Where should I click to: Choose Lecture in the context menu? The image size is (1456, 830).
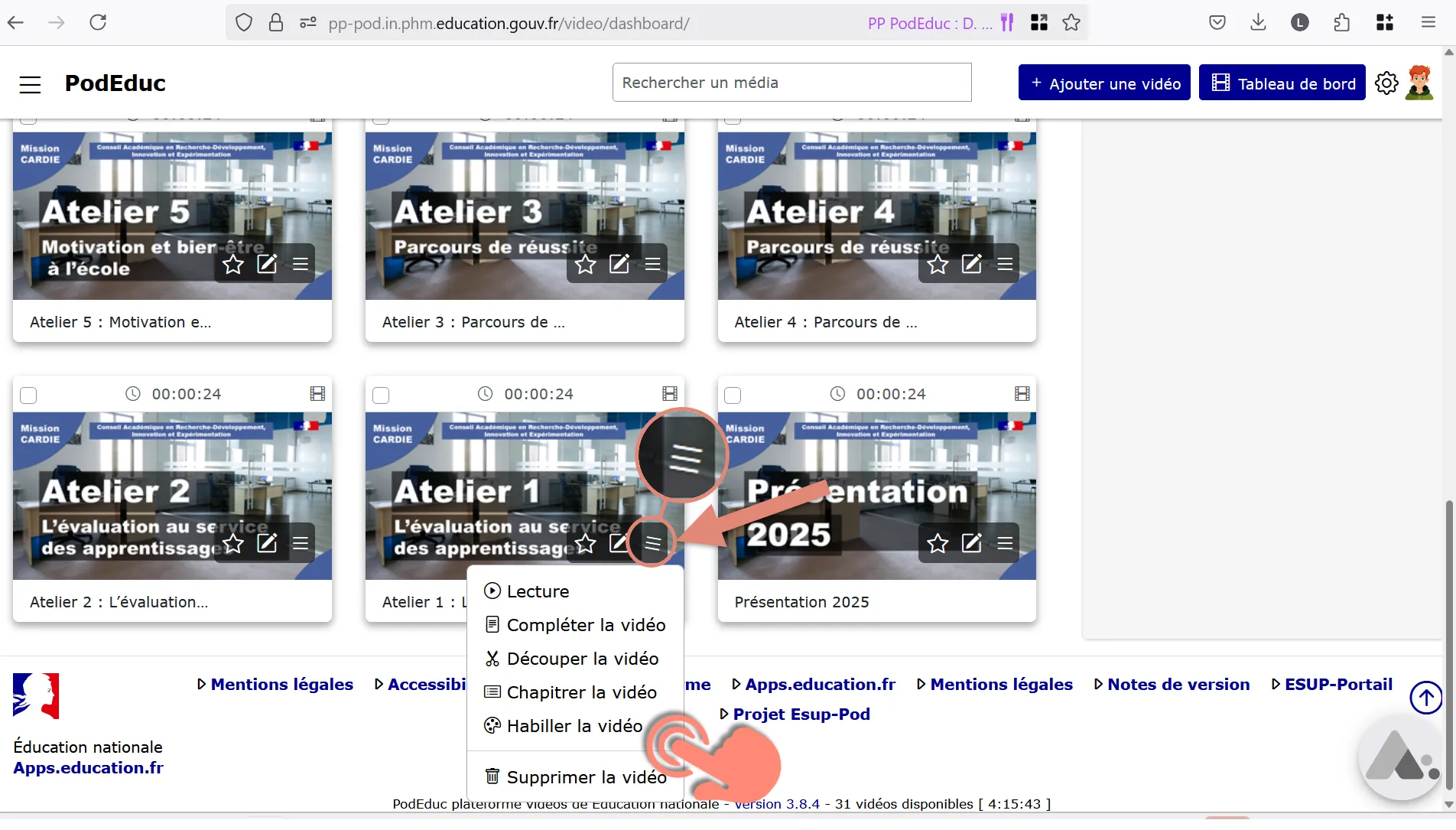tap(575, 592)
